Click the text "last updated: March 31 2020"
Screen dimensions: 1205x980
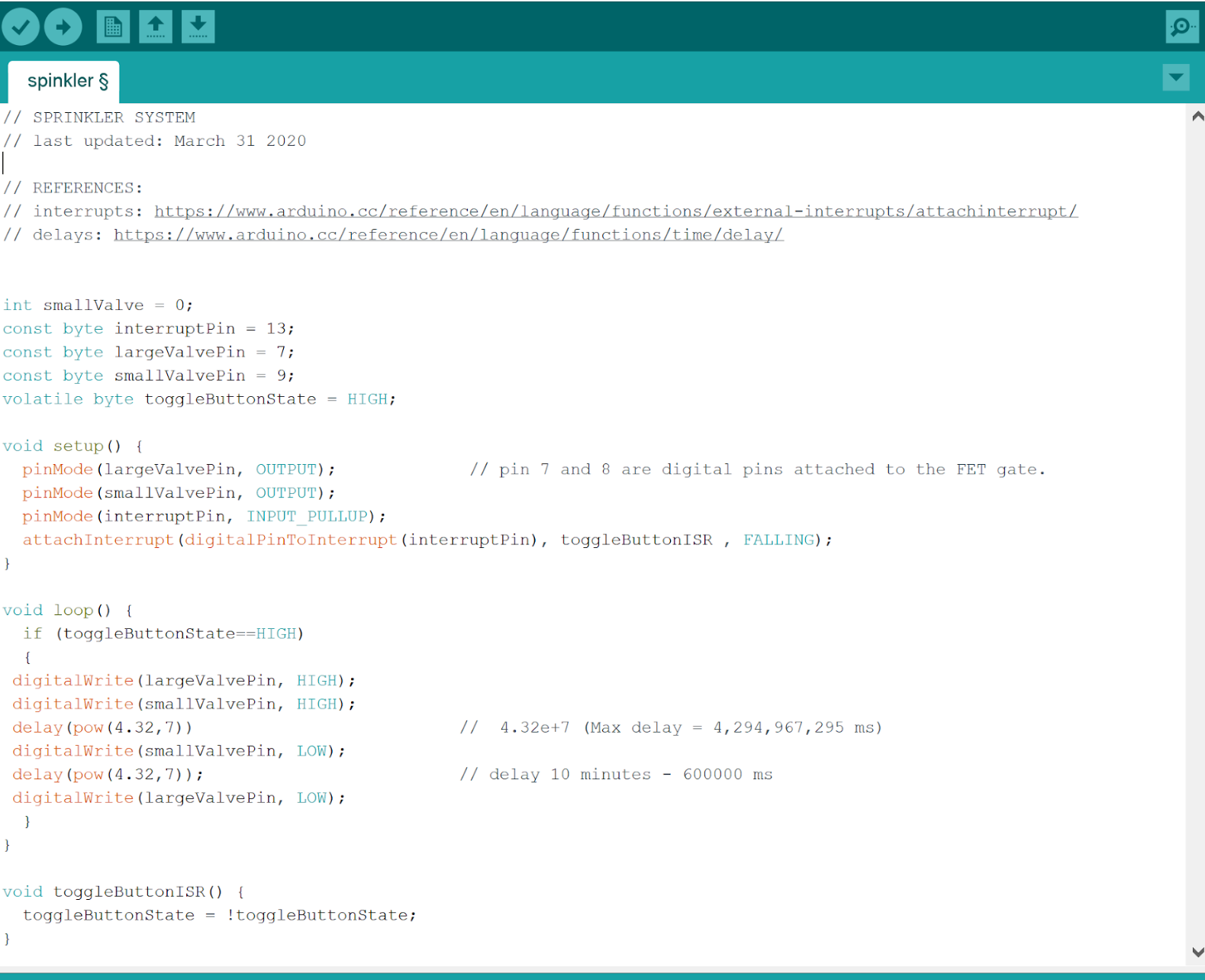tap(169, 141)
